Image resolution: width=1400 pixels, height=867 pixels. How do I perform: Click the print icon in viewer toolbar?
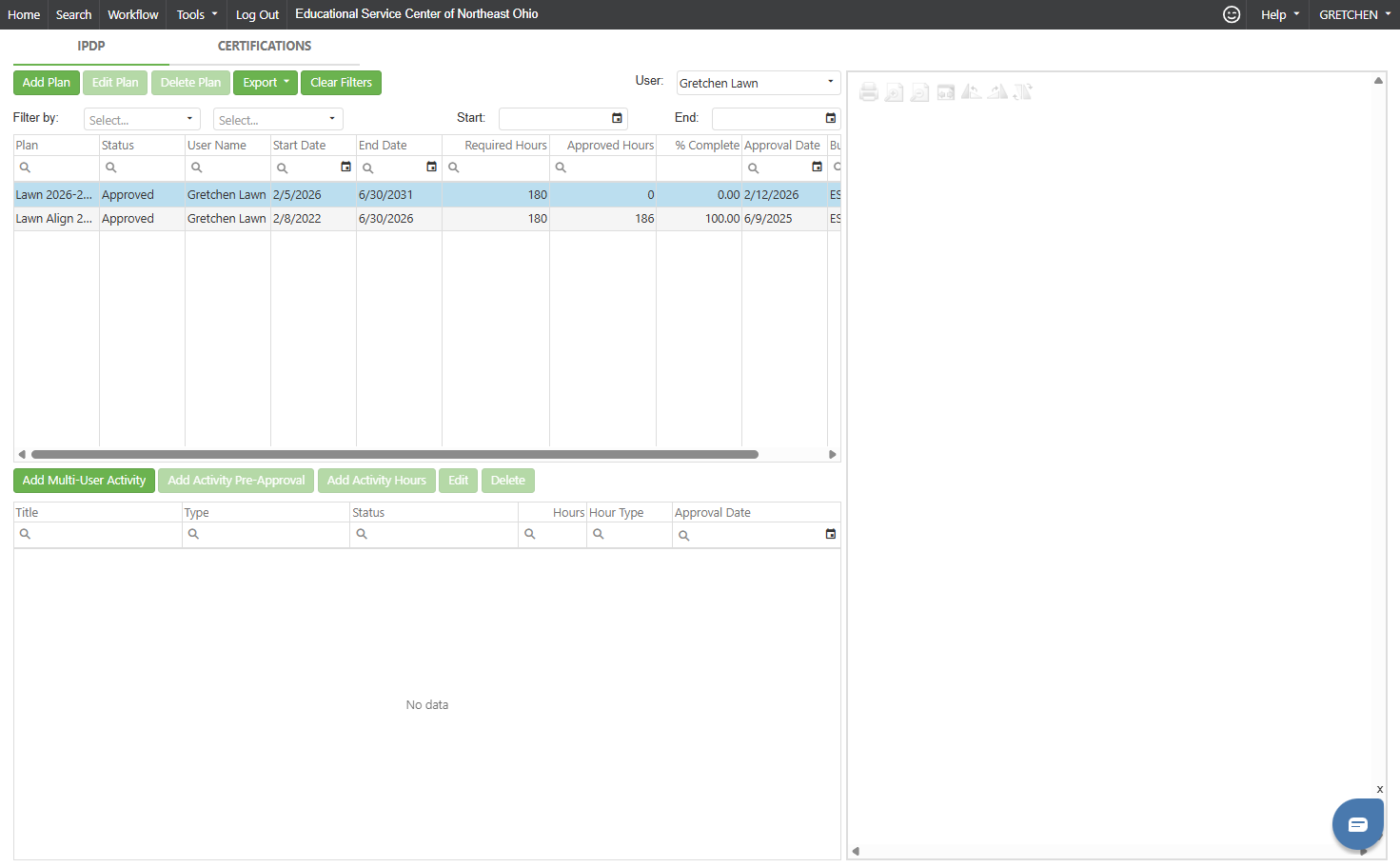click(x=868, y=92)
